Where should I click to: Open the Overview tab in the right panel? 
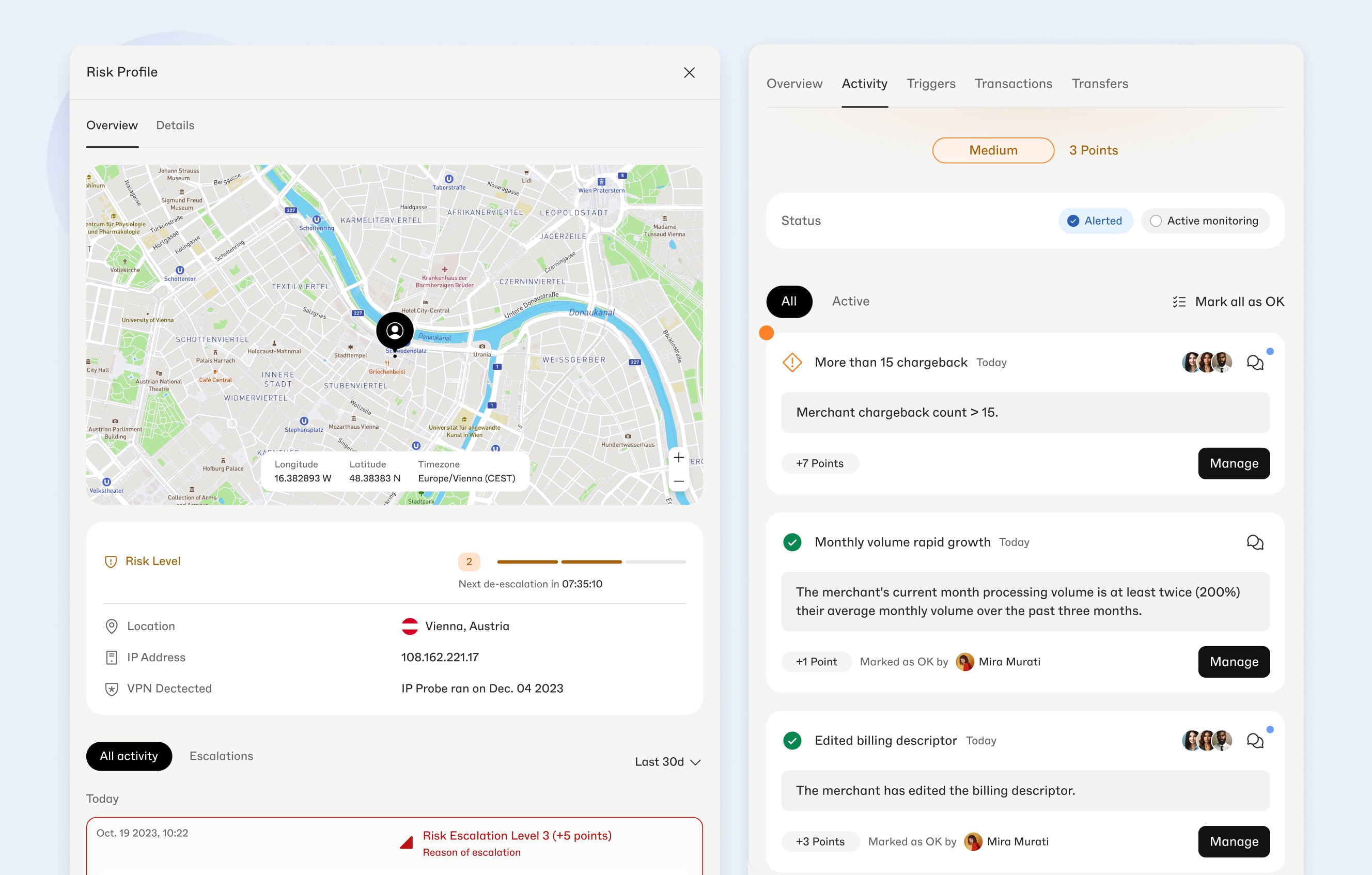coord(793,84)
